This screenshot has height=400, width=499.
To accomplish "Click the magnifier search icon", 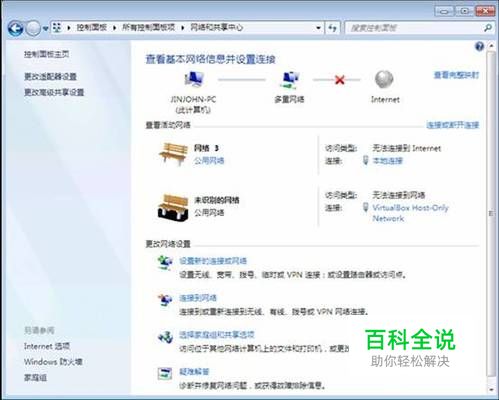I will pyautogui.click(x=488, y=28).
